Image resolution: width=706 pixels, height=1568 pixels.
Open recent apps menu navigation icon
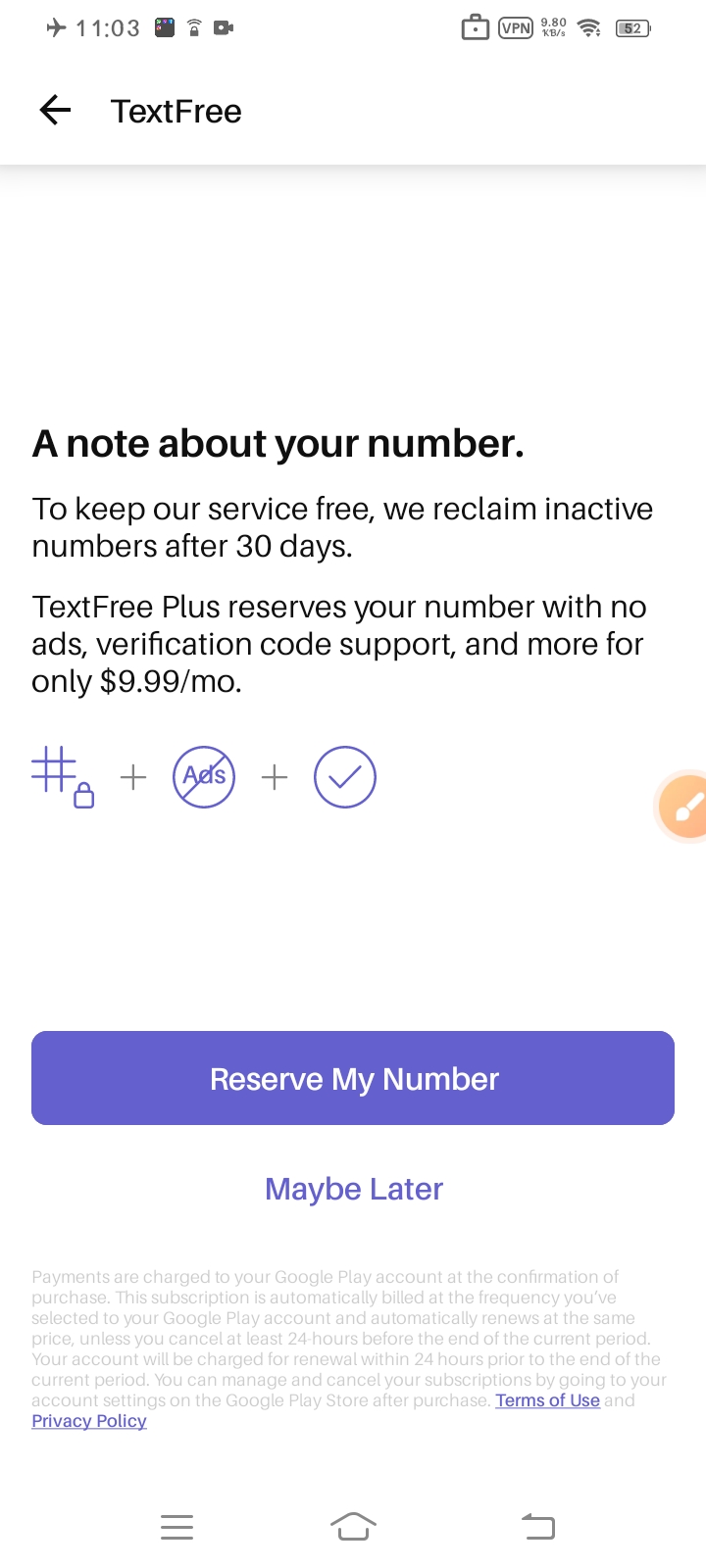176,1527
